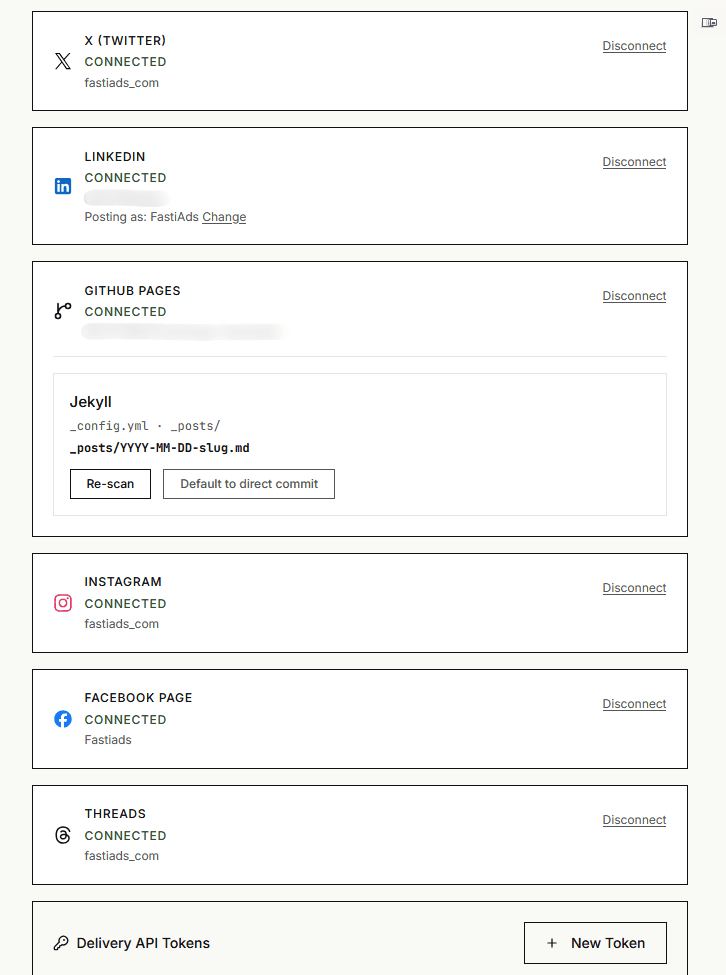Screen dimensions: 726x975
Task: Click the Instagram logo icon
Action: [63, 603]
